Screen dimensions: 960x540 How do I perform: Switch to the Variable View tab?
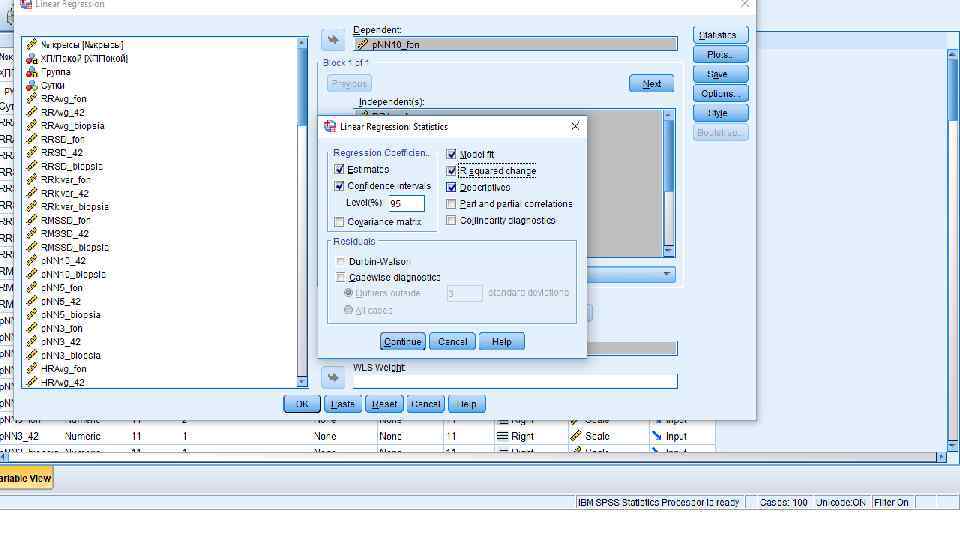(x=26, y=478)
